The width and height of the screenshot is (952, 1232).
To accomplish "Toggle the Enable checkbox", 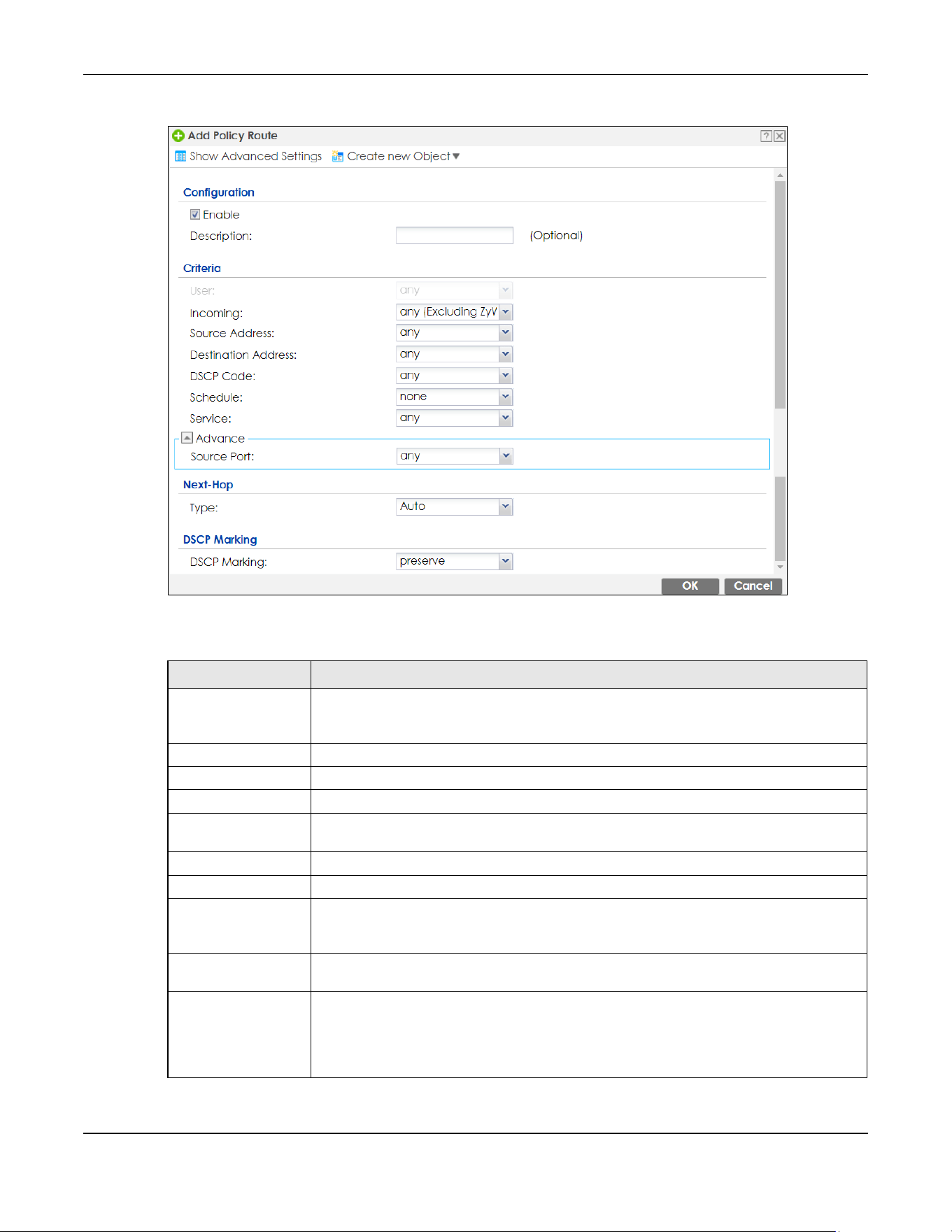I will pos(195,215).
